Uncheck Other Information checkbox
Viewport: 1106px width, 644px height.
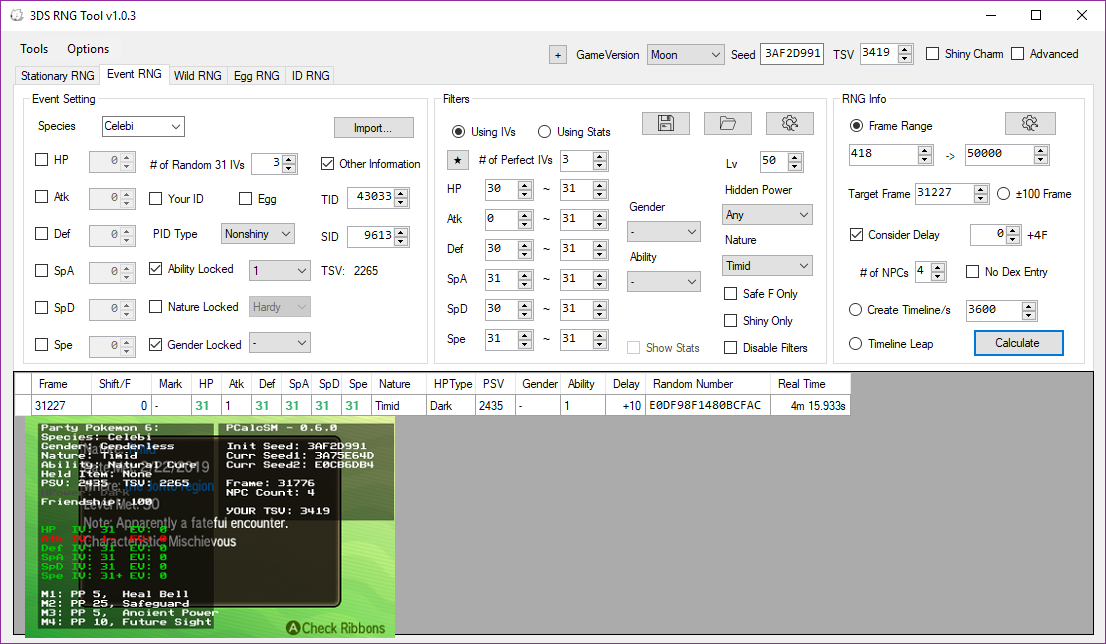[327, 164]
